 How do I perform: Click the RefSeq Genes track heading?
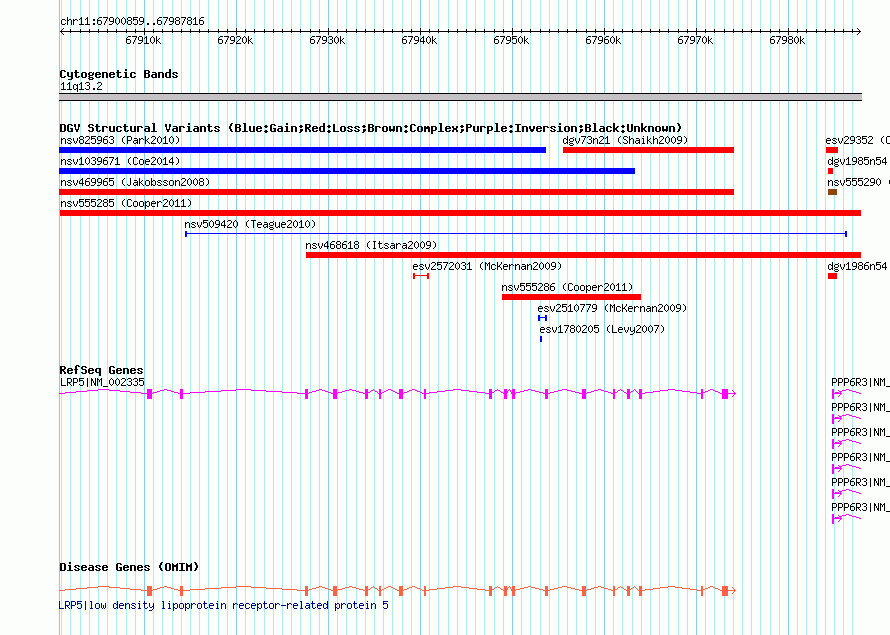101,371
